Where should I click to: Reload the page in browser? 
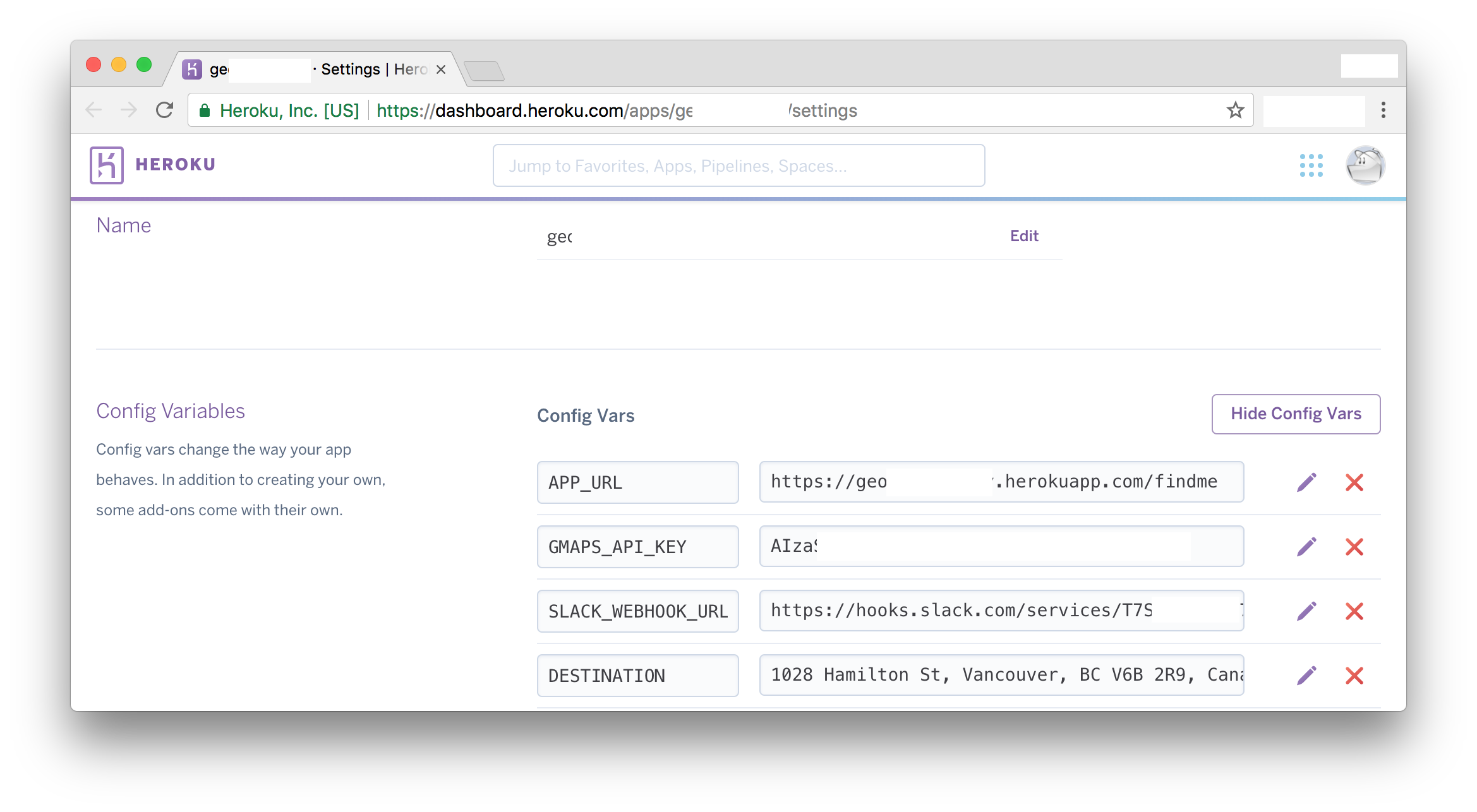165,110
